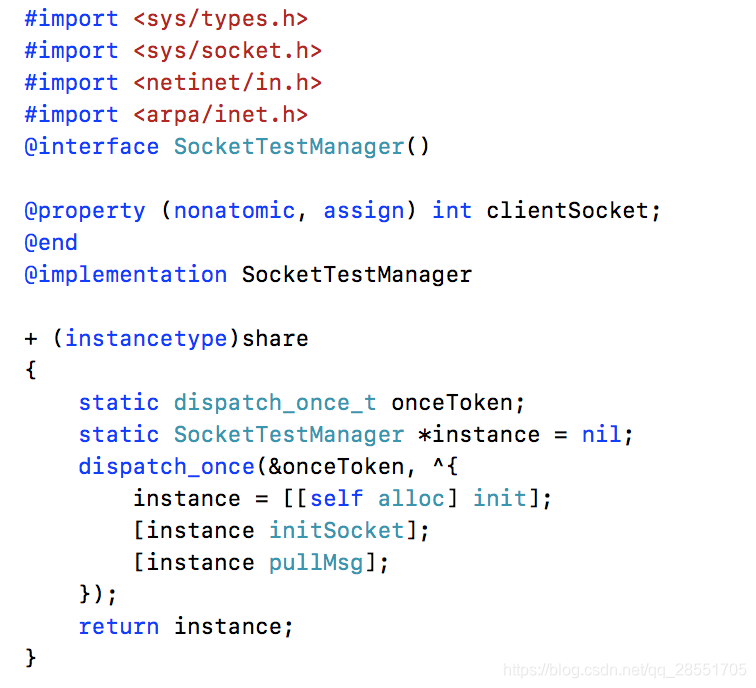Click instance in the return statement
Screen dimensions: 756x688
tap(228, 627)
